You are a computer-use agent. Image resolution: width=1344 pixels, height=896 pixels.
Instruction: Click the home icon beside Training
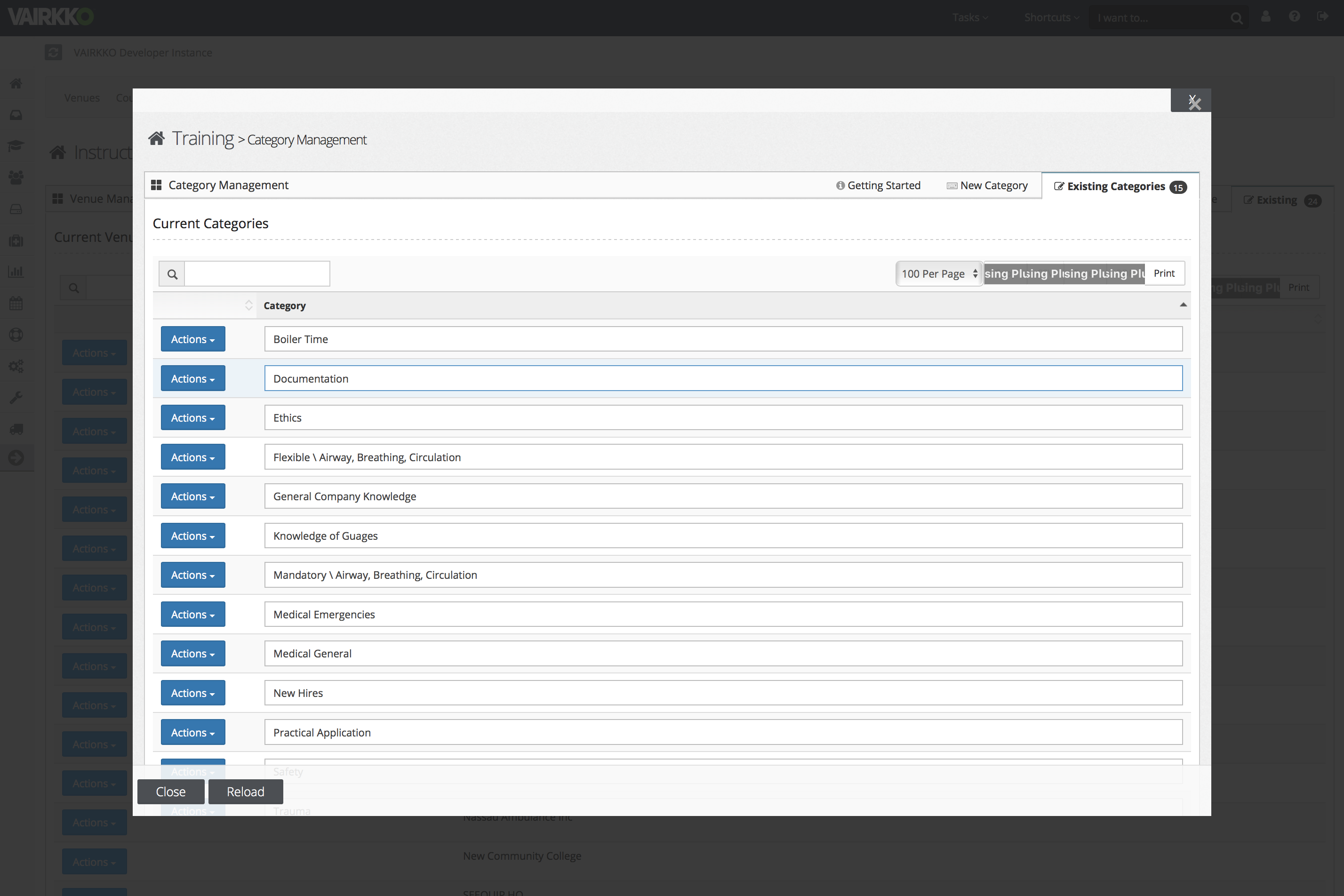click(157, 139)
